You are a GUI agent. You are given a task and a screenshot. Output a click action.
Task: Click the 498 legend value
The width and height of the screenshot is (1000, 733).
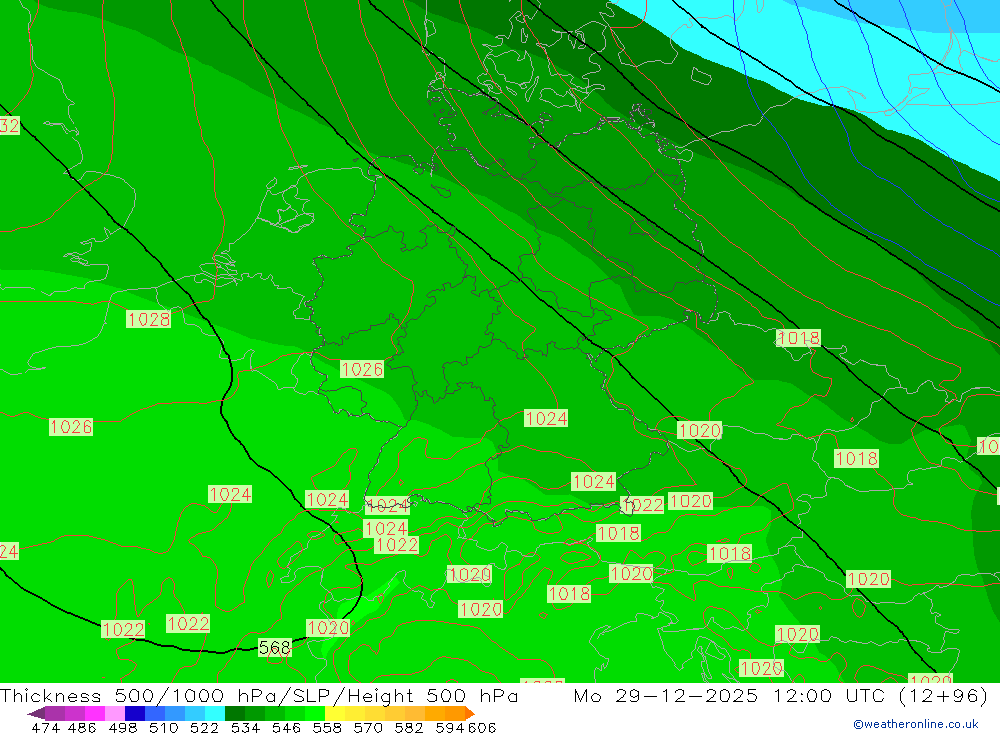click(122, 728)
